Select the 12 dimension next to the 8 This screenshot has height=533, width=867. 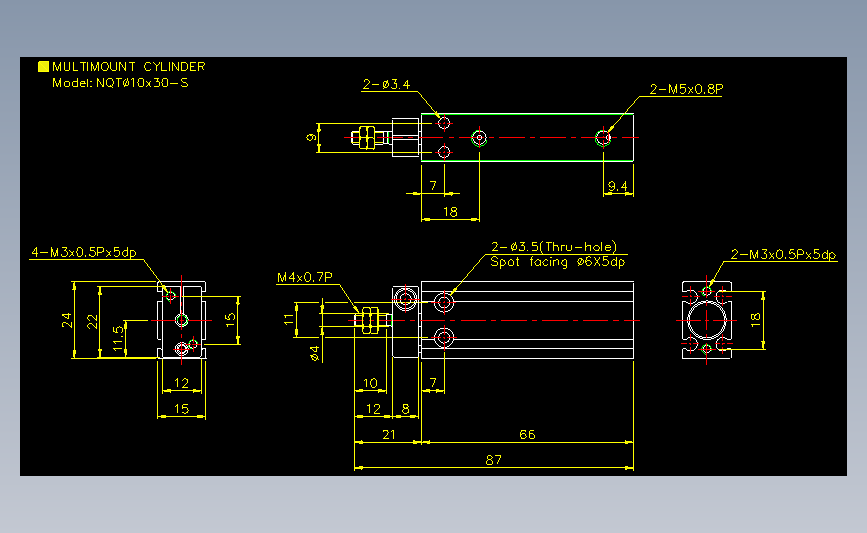373,409
